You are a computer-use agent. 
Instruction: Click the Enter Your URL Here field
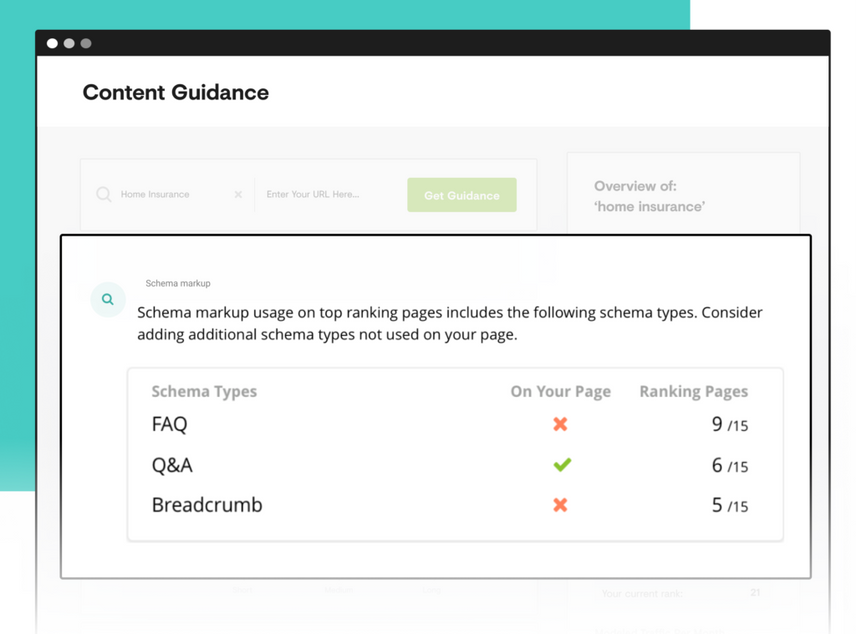(x=313, y=194)
